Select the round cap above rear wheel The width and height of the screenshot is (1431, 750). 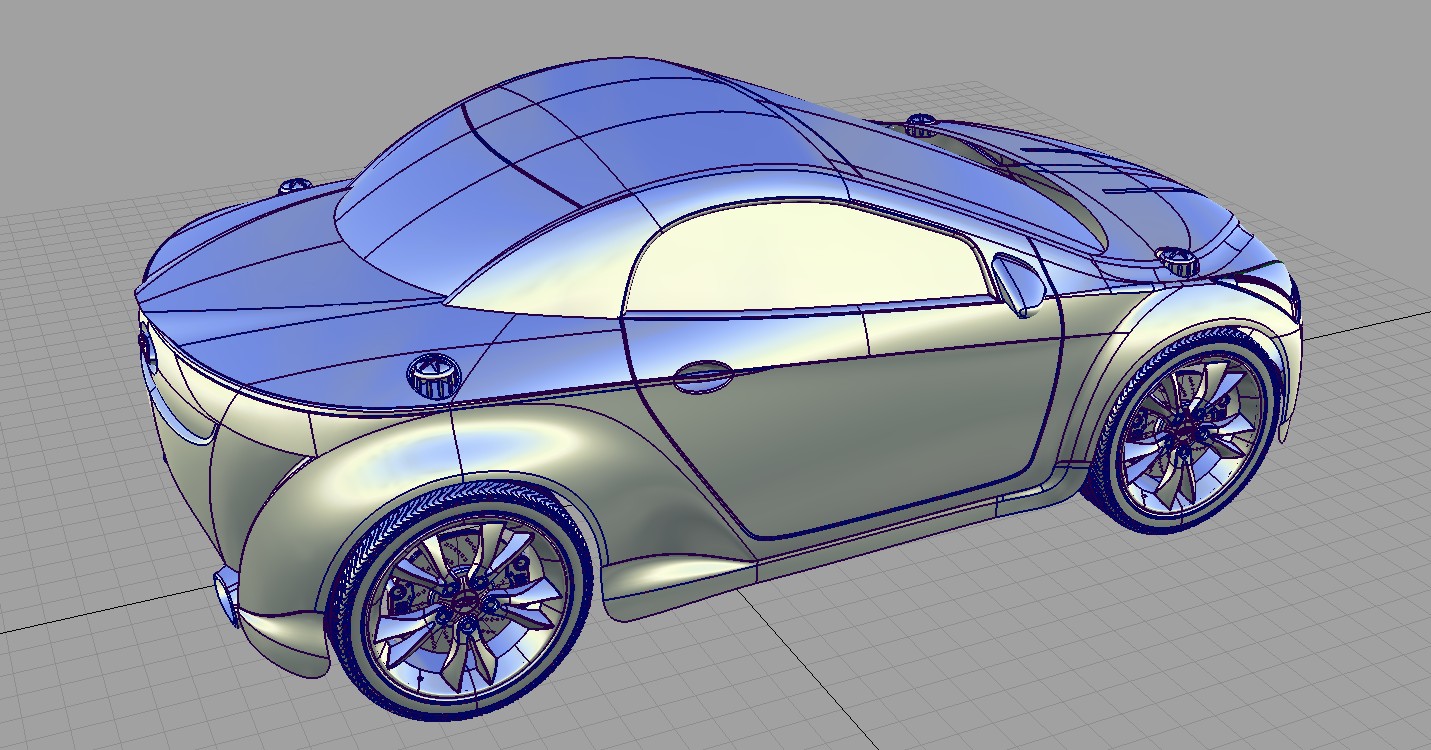(x=434, y=375)
